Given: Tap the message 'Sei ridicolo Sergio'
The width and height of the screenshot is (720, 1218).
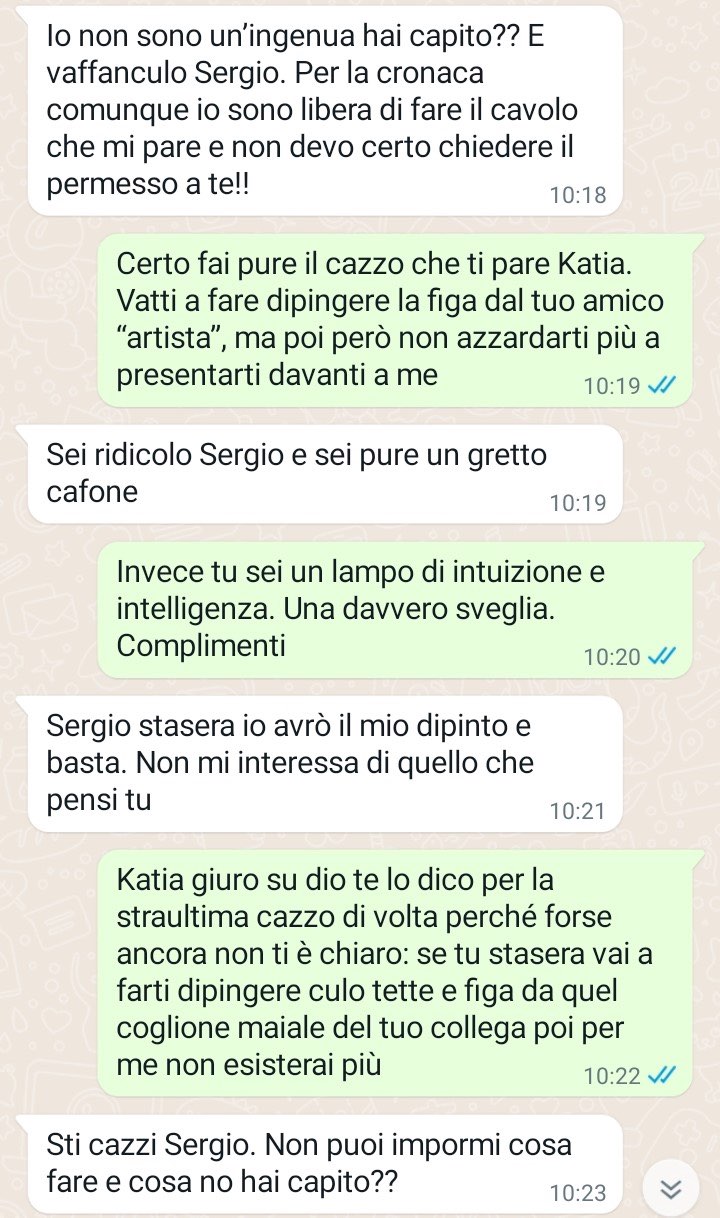Looking at the screenshot, I should tap(325, 473).
